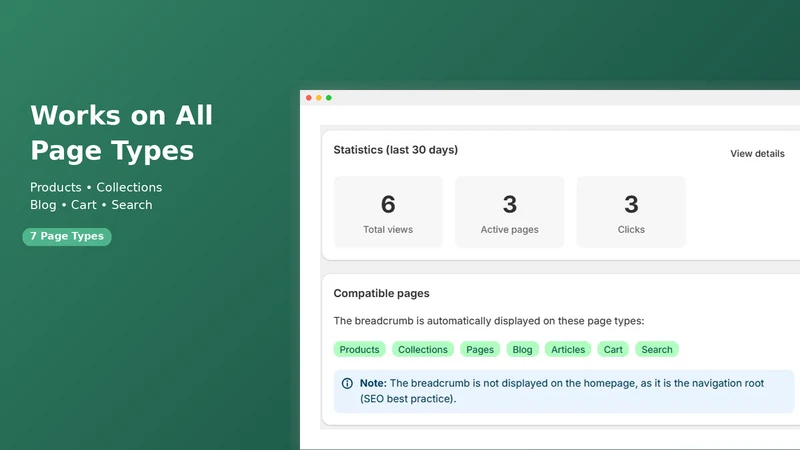Click the yellow minimize window dot
The height and width of the screenshot is (450, 800).
coord(319,97)
